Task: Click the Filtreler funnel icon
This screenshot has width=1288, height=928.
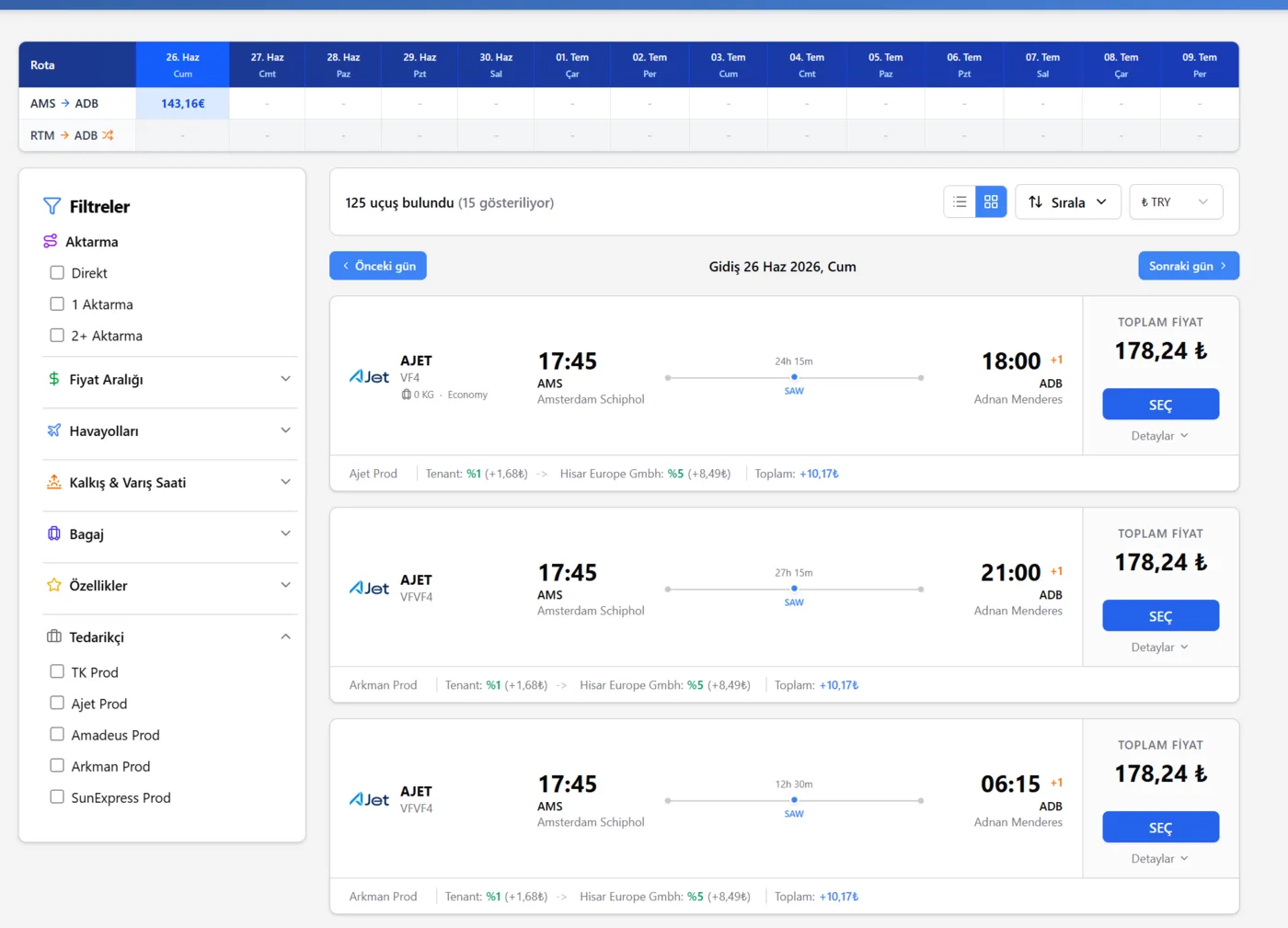Action: click(52, 207)
